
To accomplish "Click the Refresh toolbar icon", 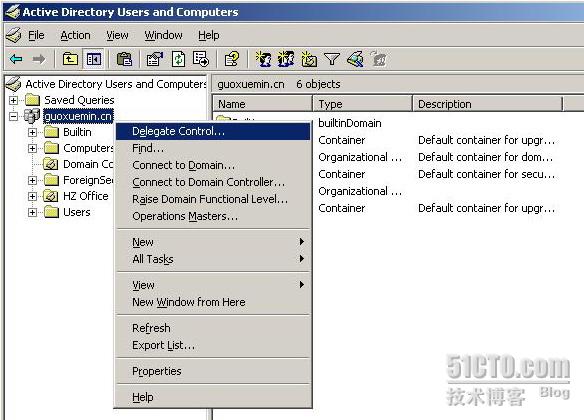I will (178, 59).
